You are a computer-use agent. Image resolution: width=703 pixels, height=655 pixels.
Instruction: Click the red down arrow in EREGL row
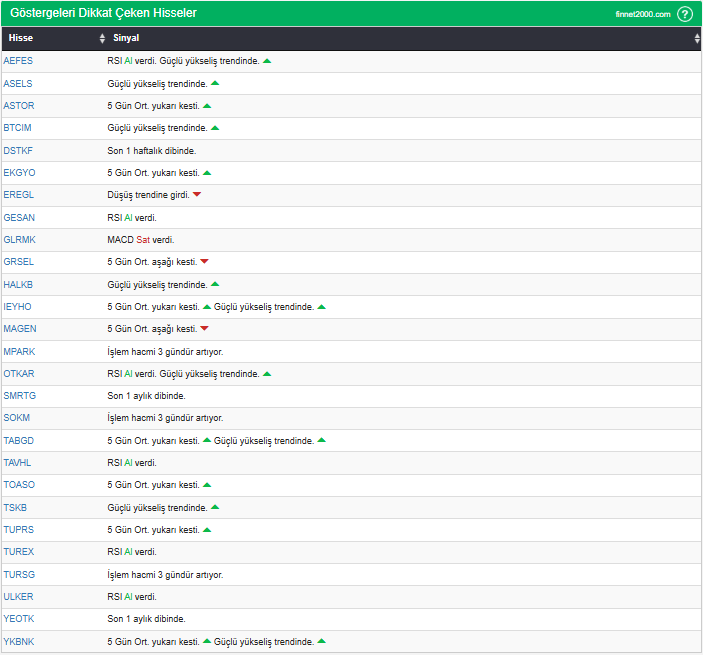click(197, 195)
